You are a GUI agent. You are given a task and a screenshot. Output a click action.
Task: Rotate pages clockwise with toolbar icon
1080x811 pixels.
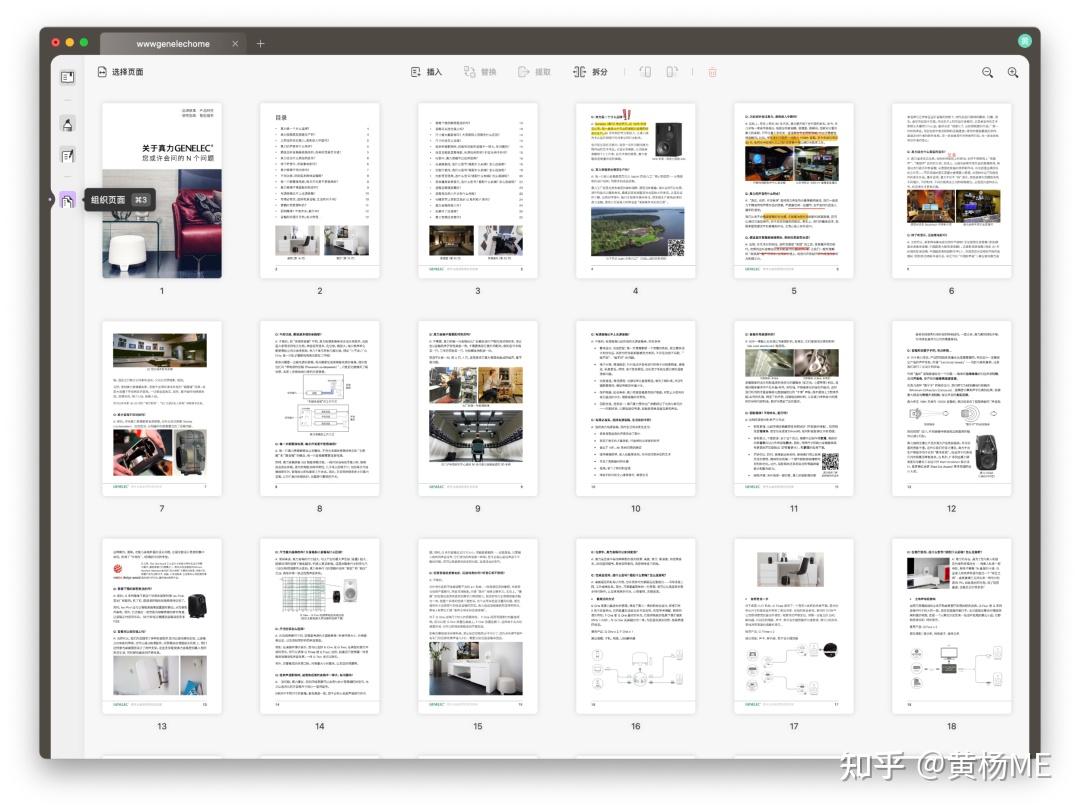coord(672,72)
